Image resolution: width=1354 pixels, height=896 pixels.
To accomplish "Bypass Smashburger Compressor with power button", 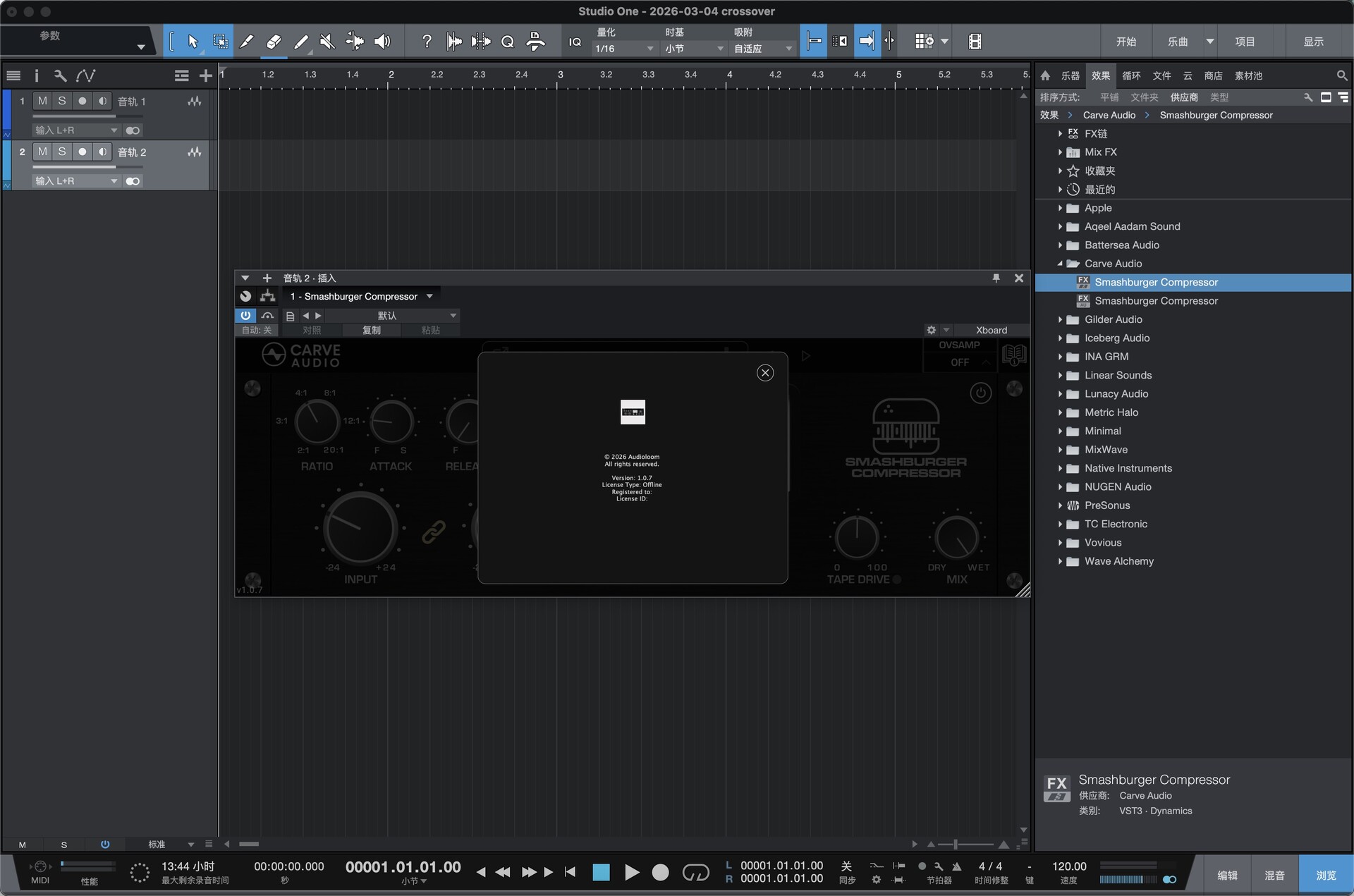I will click(x=245, y=316).
